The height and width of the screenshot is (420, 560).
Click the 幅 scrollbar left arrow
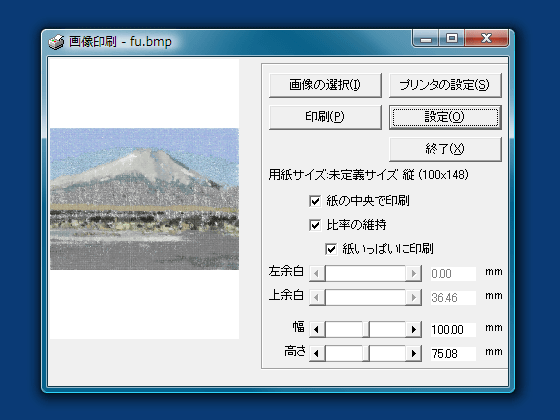coord(317,329)
